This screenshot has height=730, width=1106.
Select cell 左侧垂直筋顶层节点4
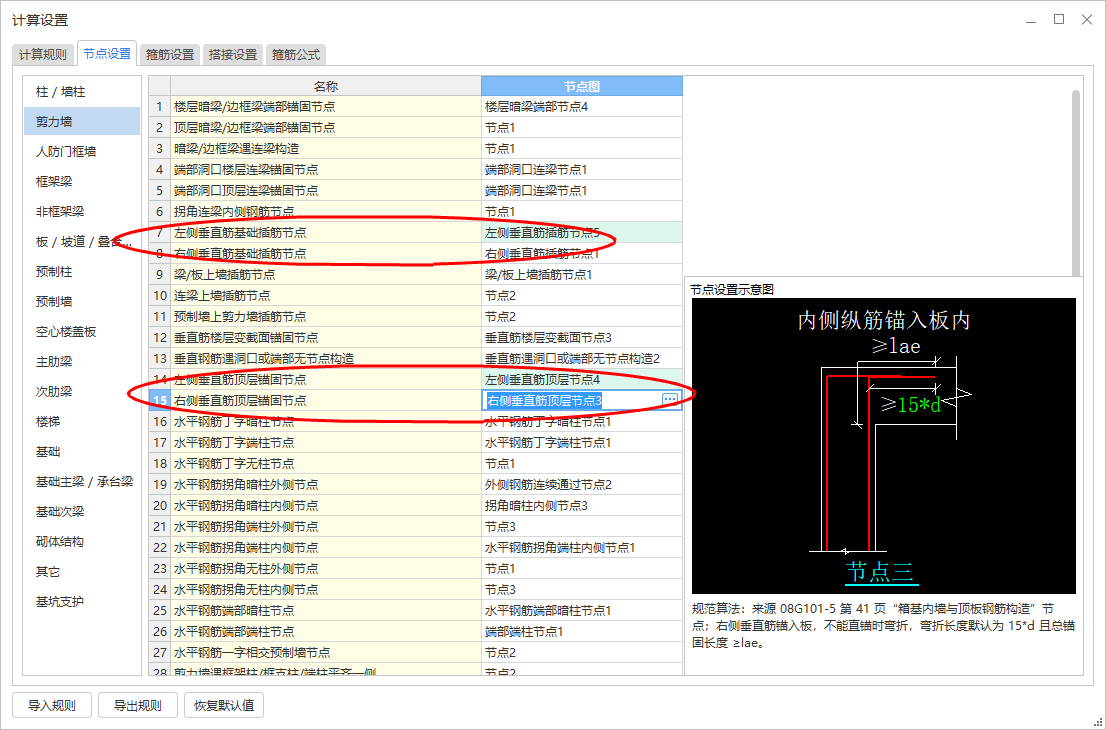582,379
